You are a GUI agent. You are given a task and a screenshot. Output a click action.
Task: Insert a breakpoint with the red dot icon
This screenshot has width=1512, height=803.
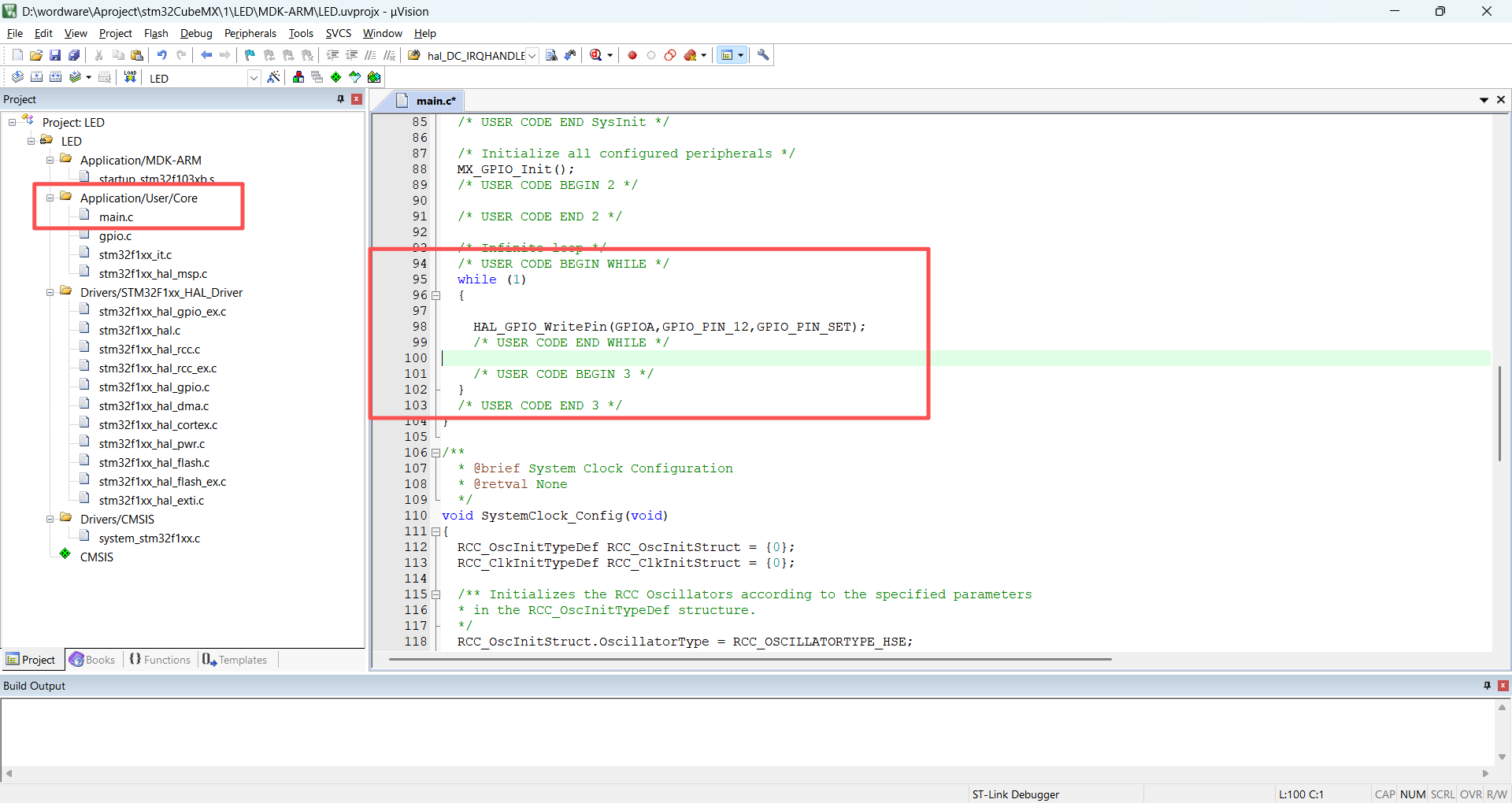pyautogui.click(x=632, y=55)
